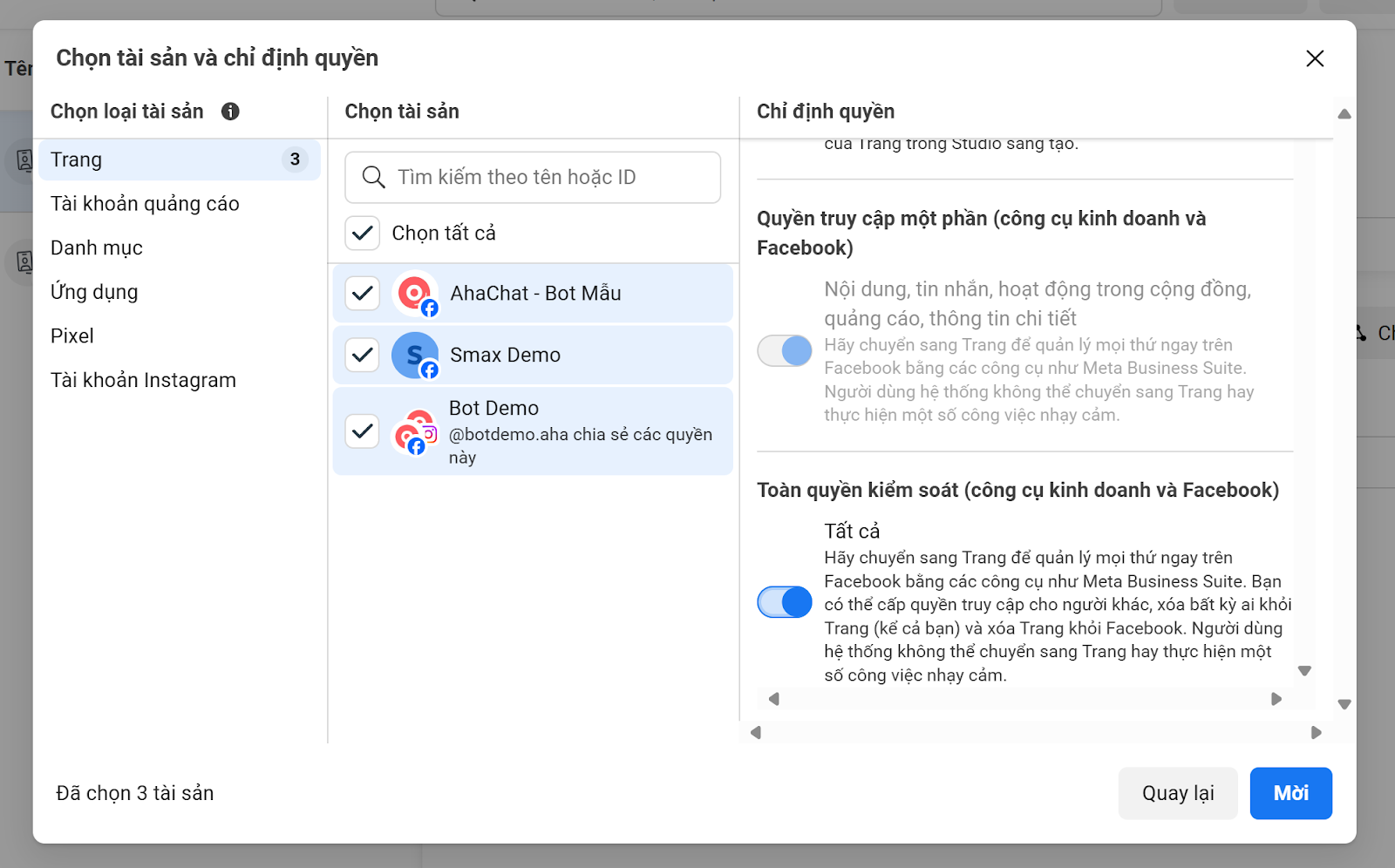Click the inner vertical scrollbar down arrow
The image size is (1395, 868).
1304,671
